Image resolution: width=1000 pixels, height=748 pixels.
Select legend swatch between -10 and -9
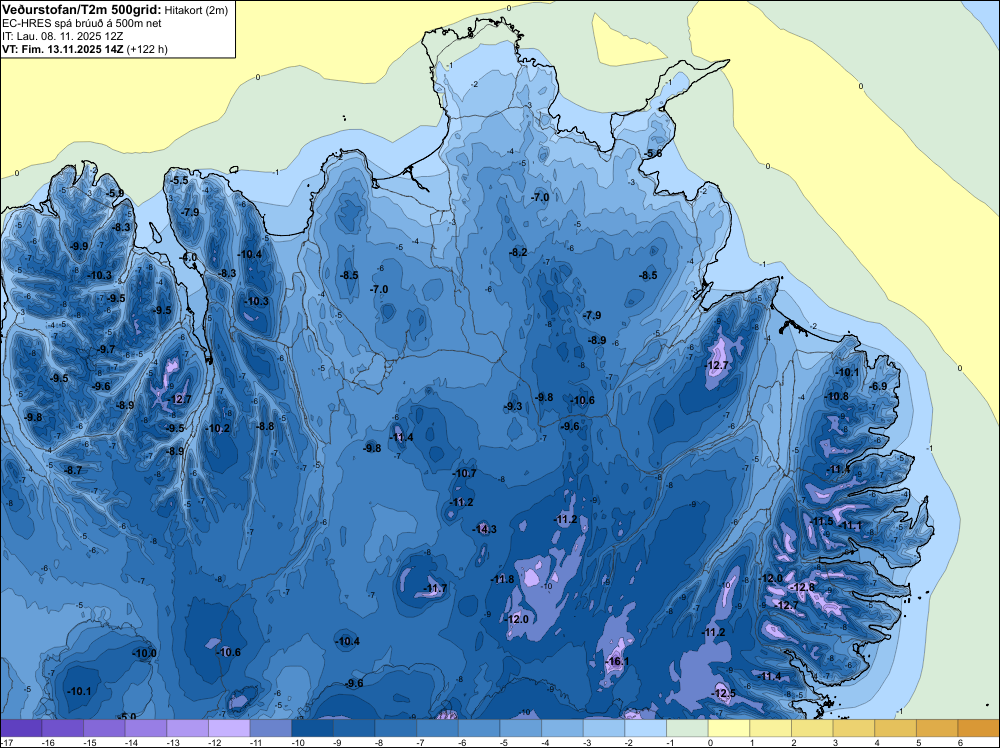312,728
